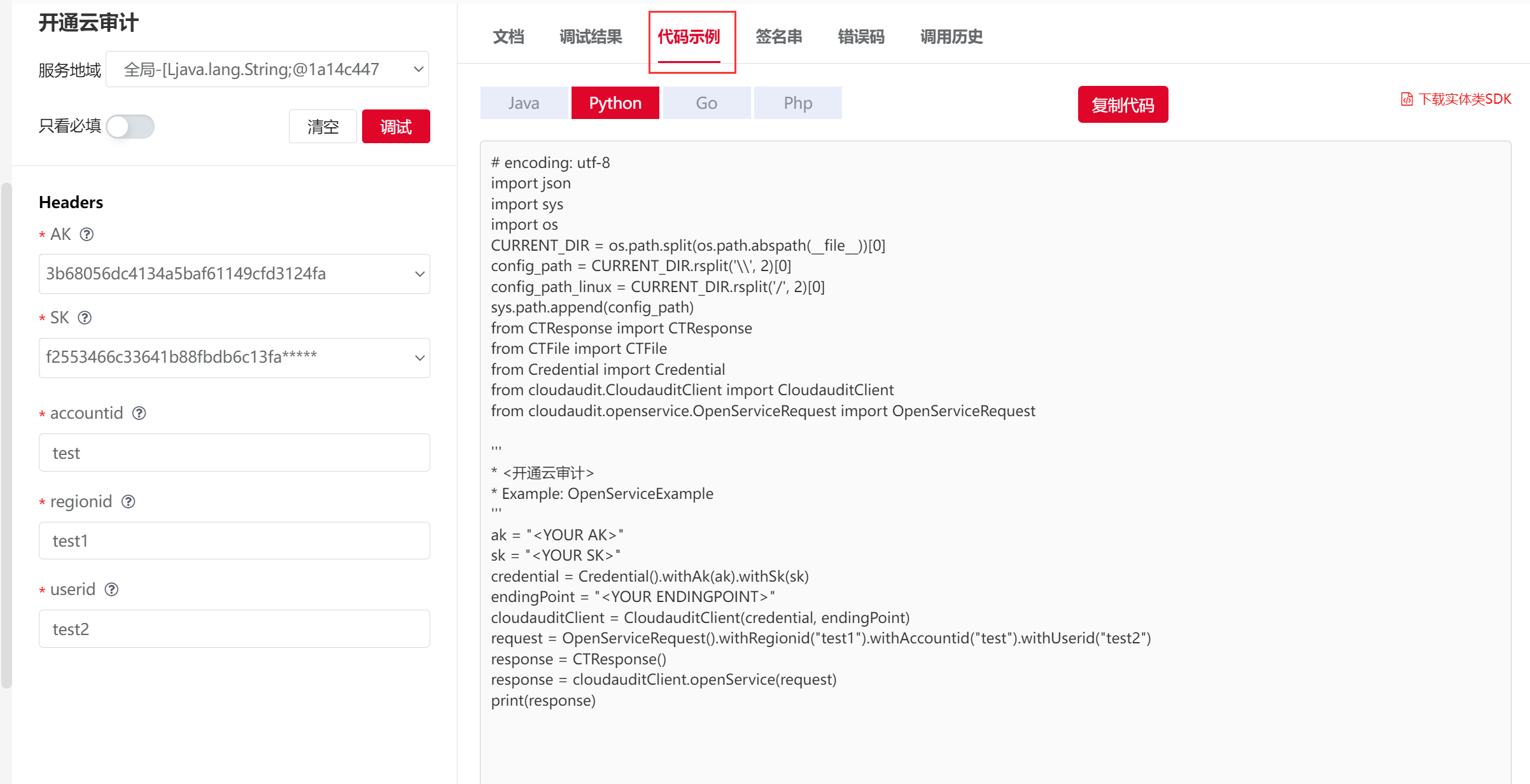
Task: Click the code line 'import json'
Action: 531,183
